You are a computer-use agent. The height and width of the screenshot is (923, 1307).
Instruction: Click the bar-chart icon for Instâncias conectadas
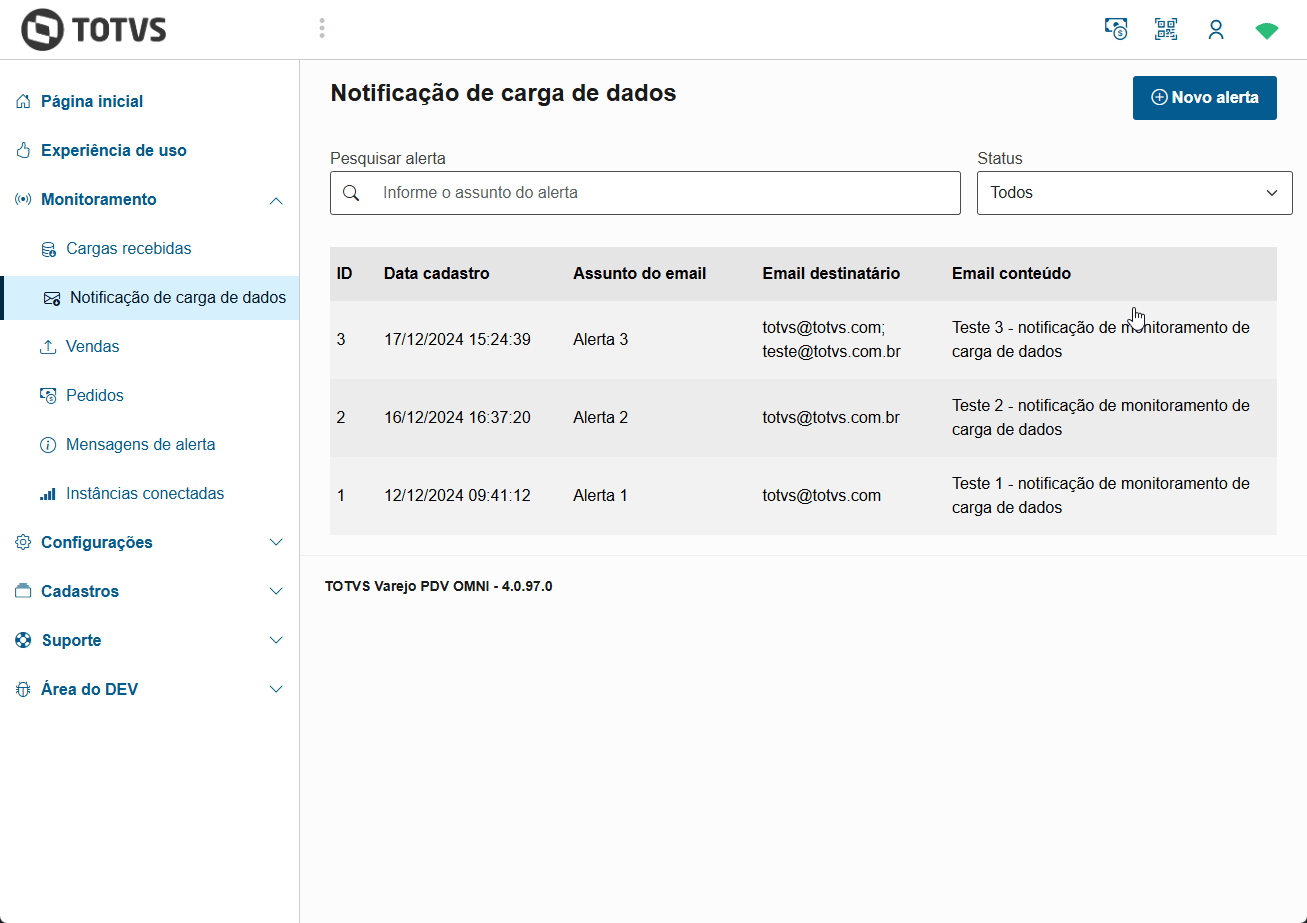pos(48,492)
